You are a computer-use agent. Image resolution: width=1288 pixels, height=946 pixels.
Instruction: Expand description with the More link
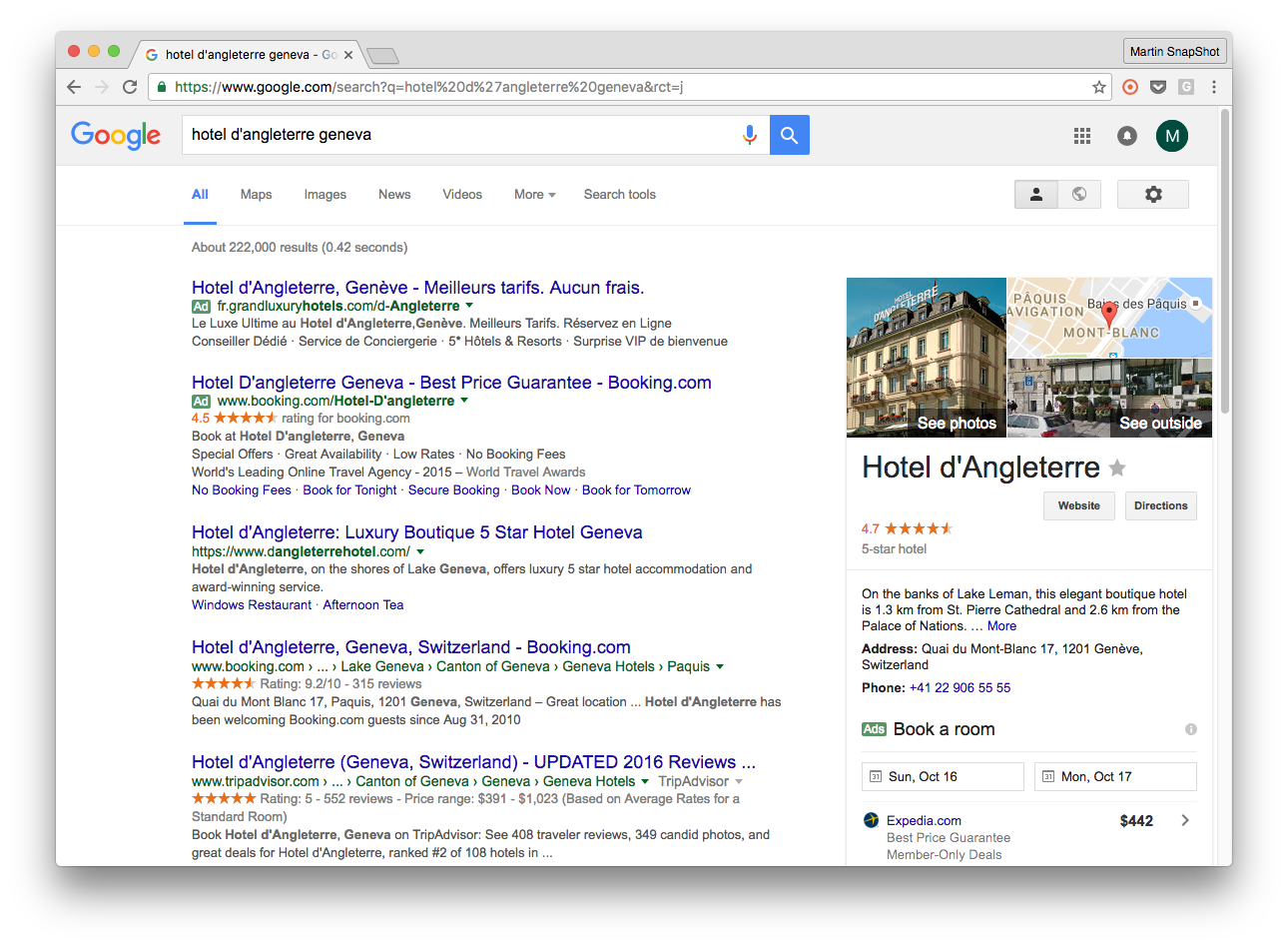pyautogui.click(x=1001, y=626)
